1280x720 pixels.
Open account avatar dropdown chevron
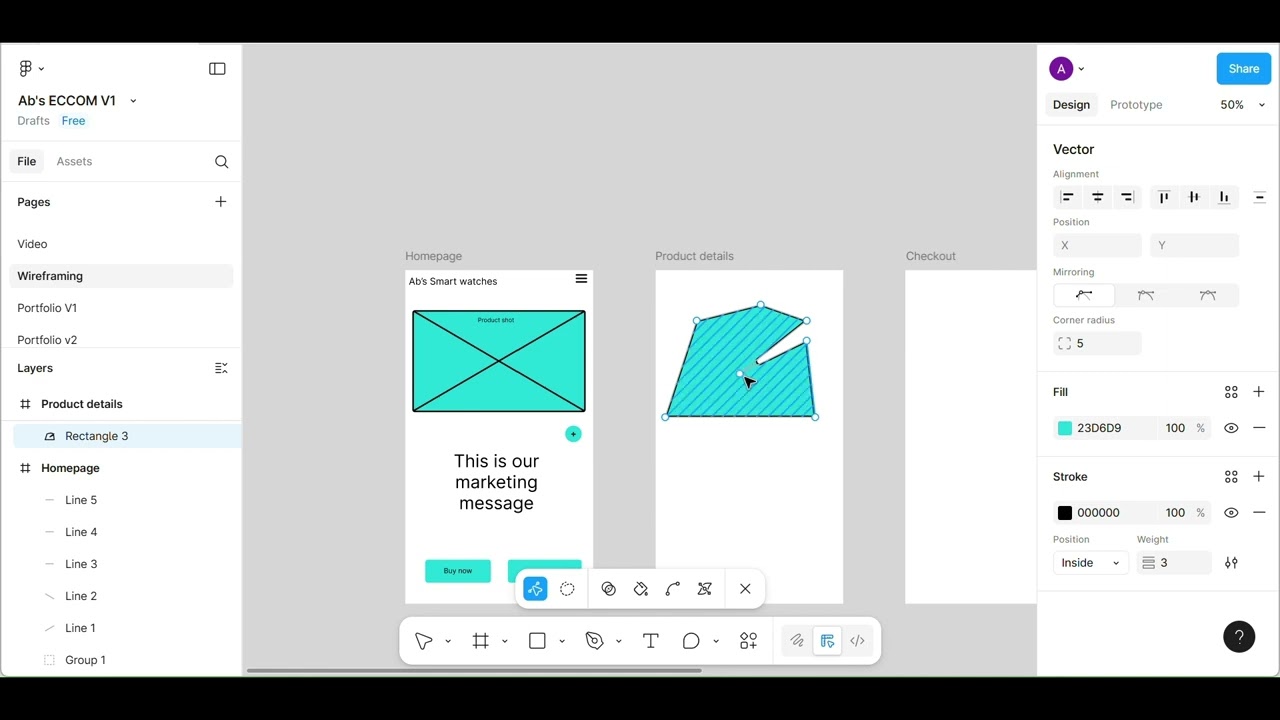click(x=1081, y=69)
